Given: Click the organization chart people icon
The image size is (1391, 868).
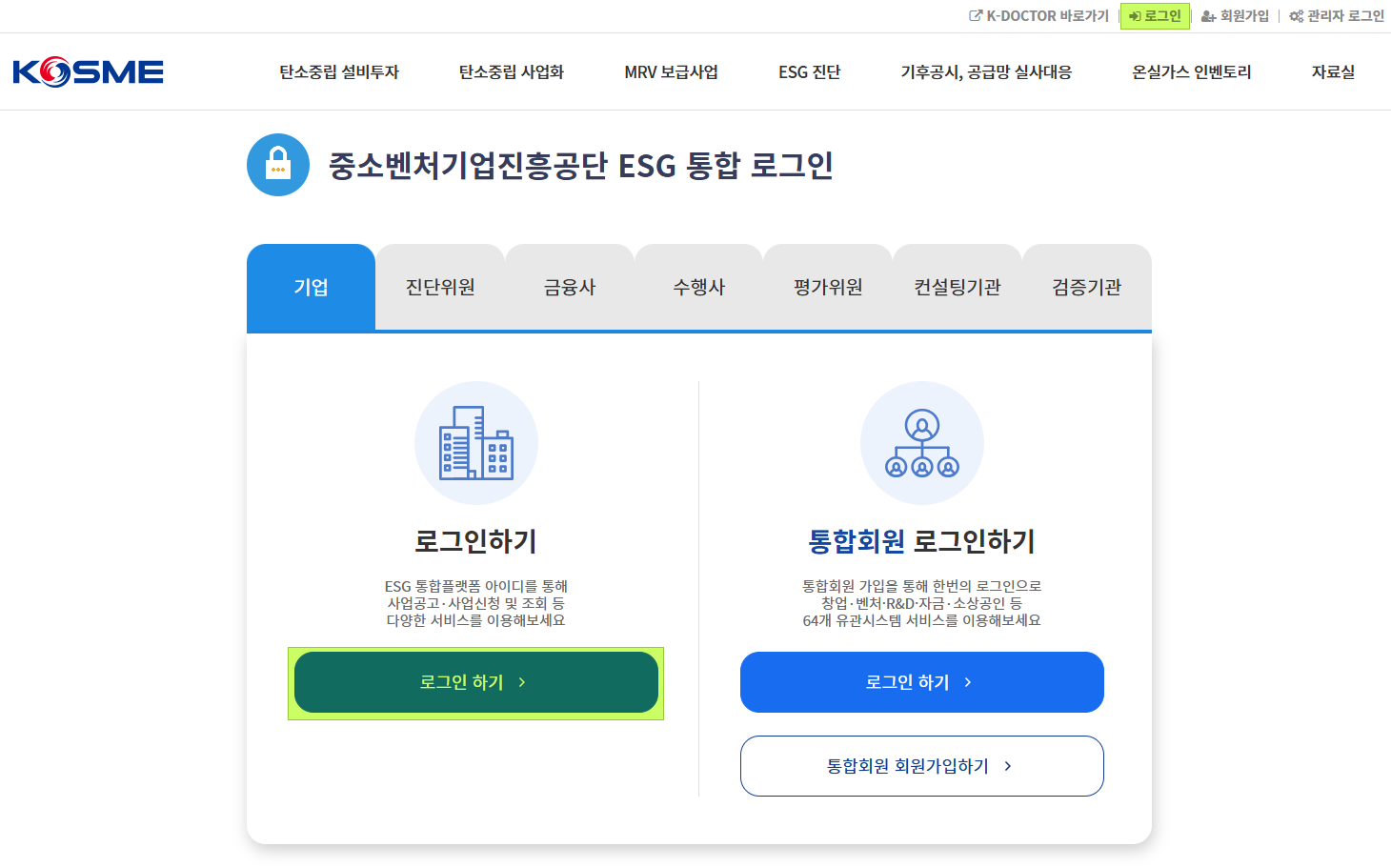Looking at the screenshot, I should coord(922,443).
